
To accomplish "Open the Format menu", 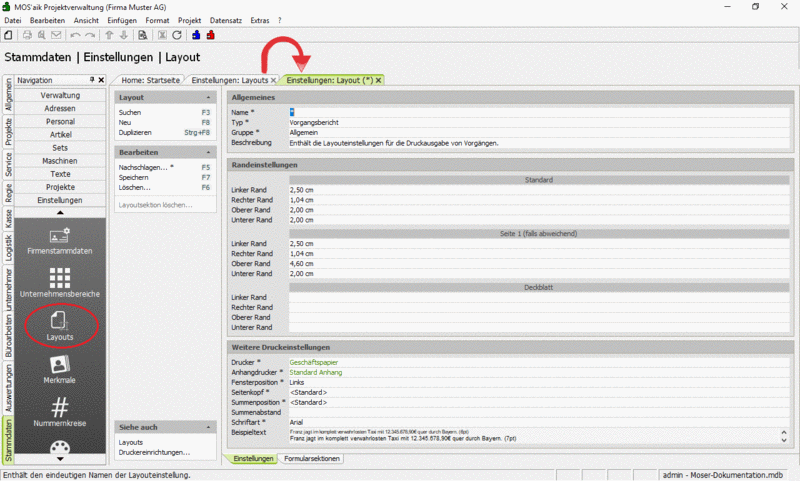I will click(157, 20).
